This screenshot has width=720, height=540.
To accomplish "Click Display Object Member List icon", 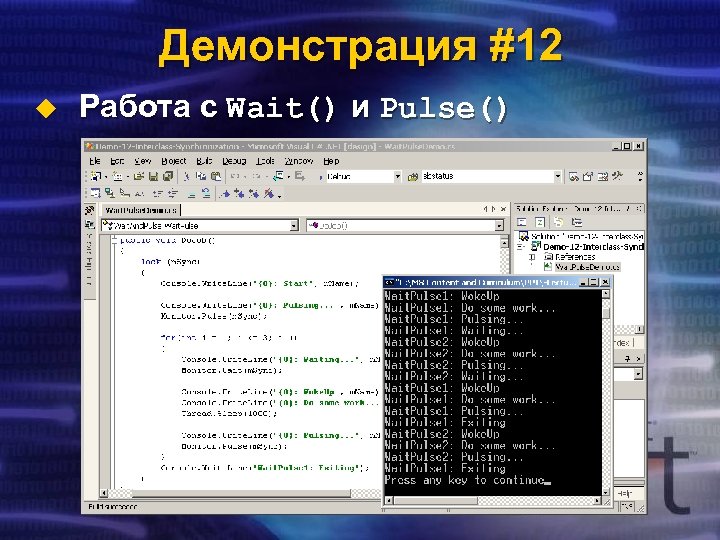I will (x=96, y=193).
